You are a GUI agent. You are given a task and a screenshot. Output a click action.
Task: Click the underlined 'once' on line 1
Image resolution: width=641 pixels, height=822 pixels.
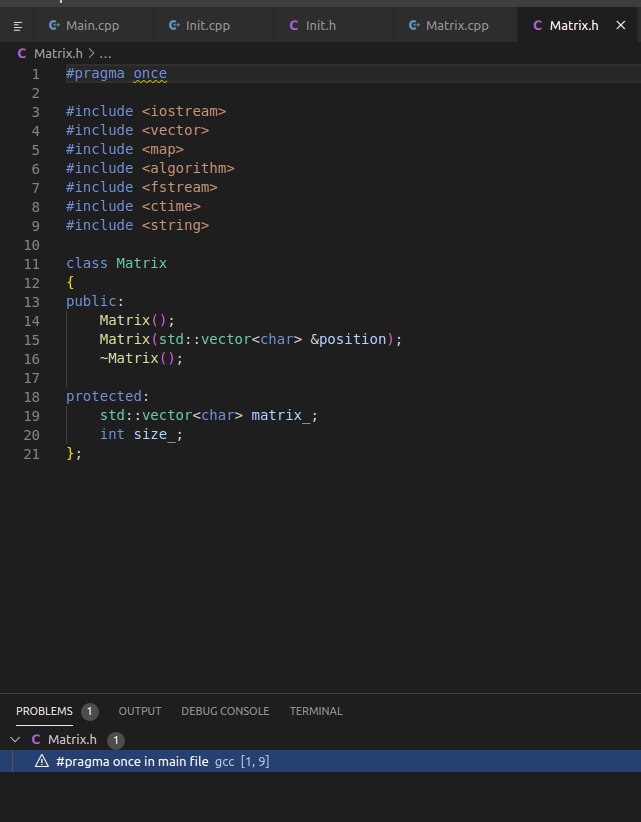point(150,73)
